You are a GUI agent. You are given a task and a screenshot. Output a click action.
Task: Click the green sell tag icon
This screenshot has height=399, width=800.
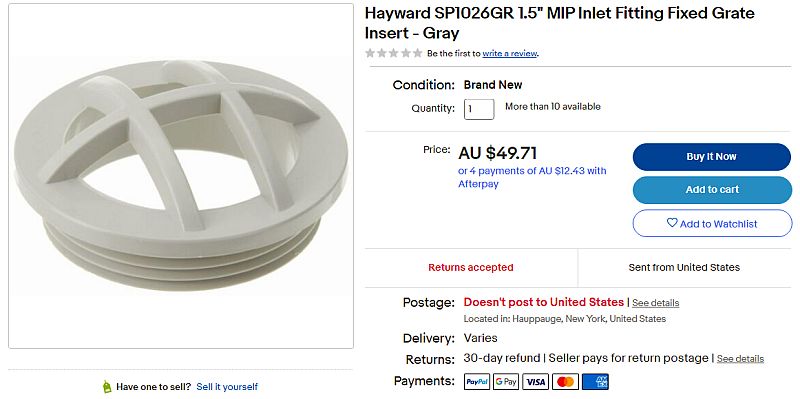click(107, 386)
